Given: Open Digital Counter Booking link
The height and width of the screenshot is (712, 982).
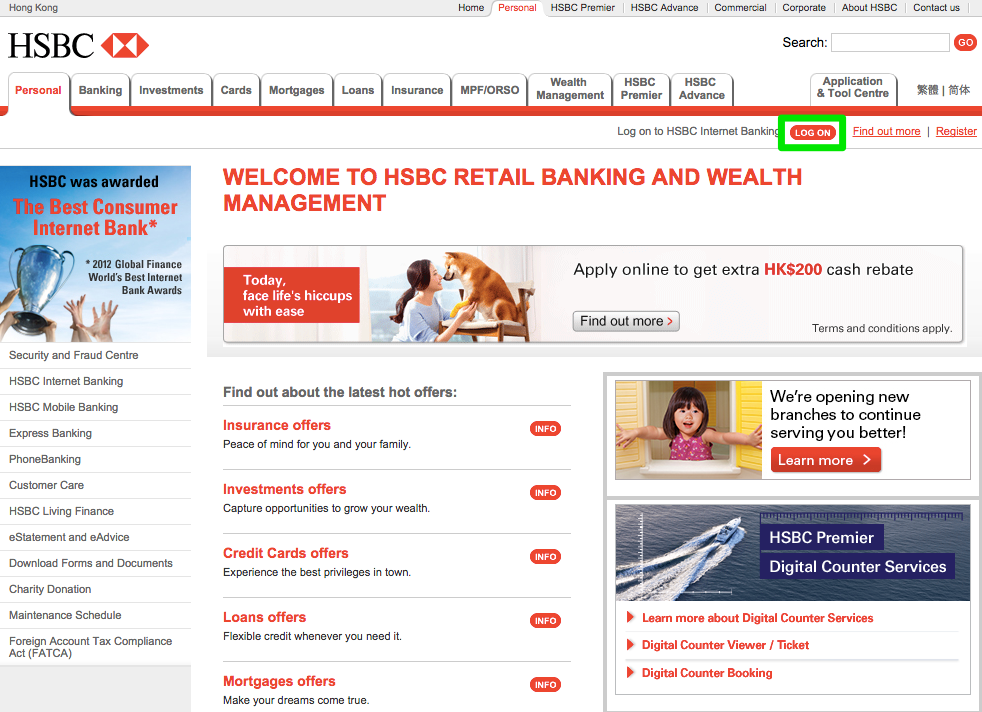Looking at the screenshot, I should click(707, 673).
